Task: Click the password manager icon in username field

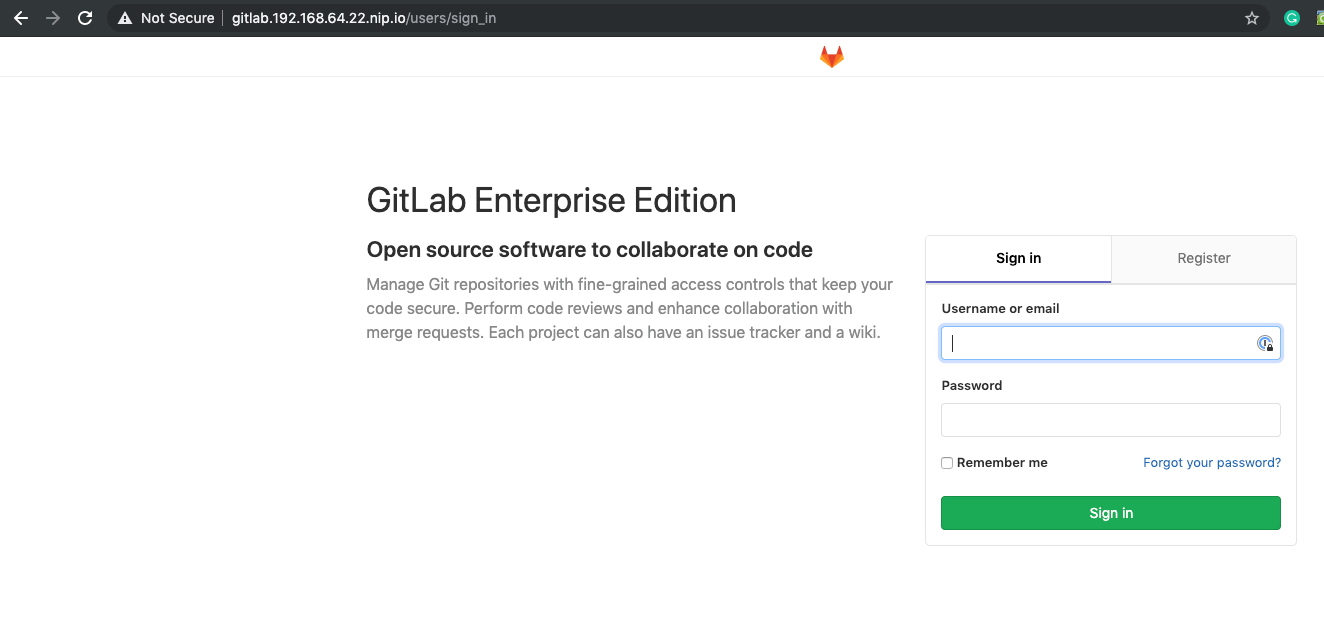Action: coord(1265,344)
